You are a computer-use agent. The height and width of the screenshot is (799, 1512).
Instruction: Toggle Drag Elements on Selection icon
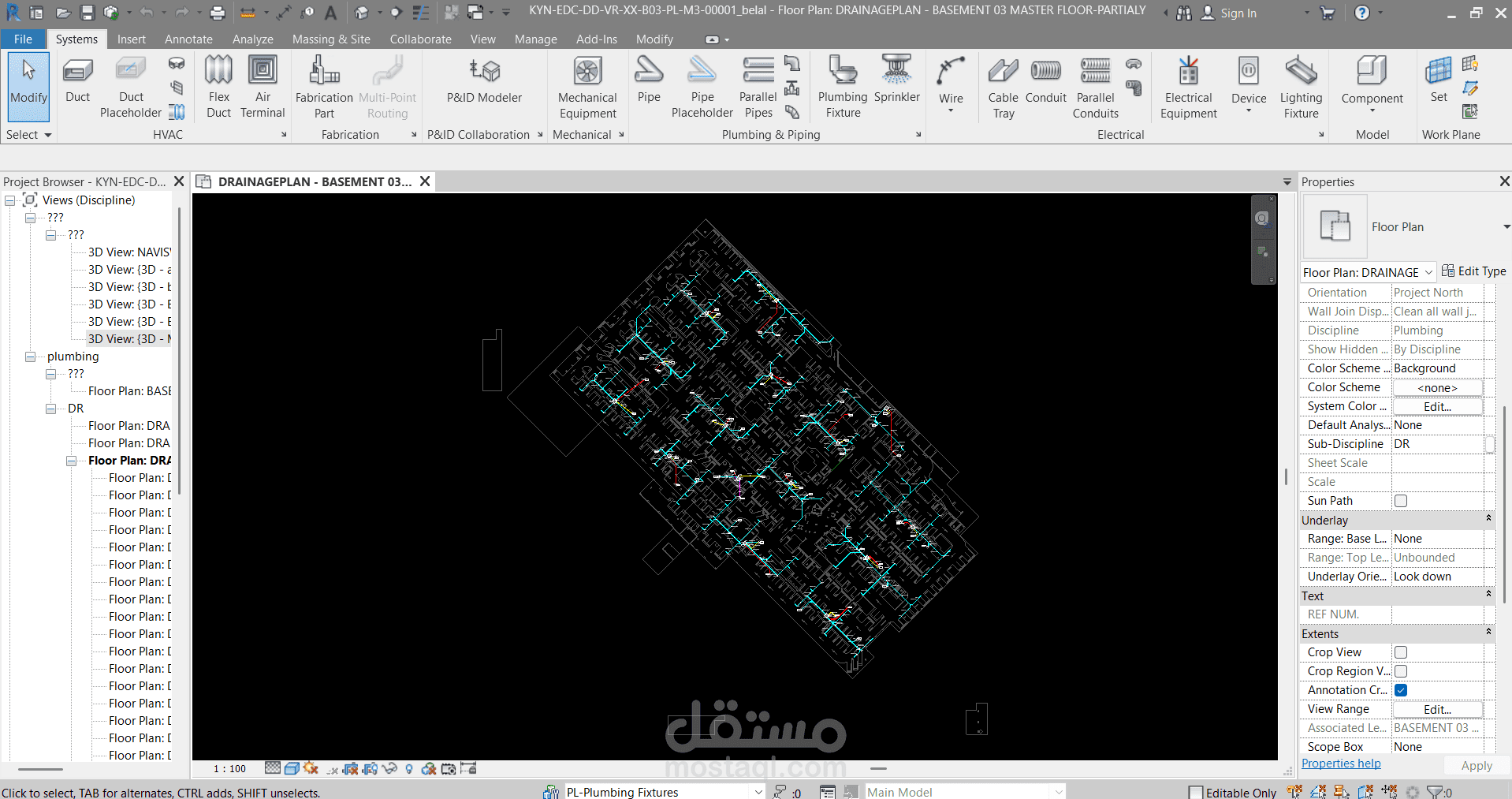coord(1389,791)
